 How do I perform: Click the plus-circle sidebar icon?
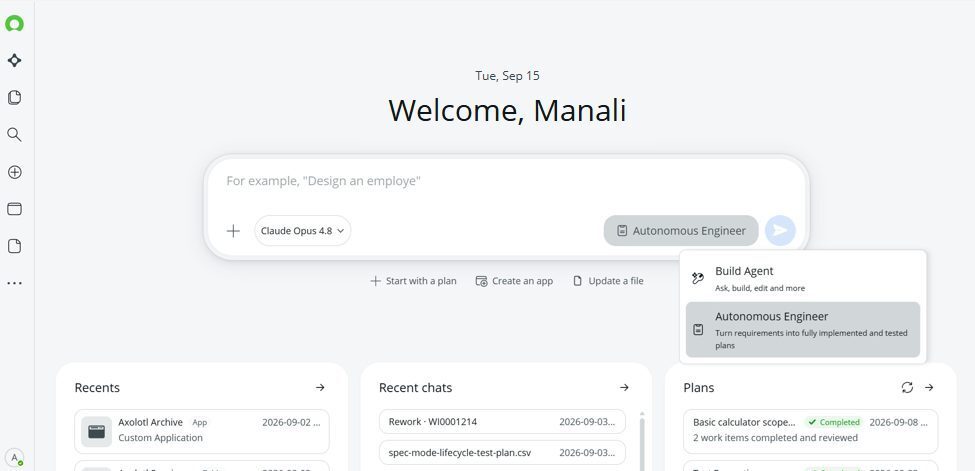(x=14, y=172)
